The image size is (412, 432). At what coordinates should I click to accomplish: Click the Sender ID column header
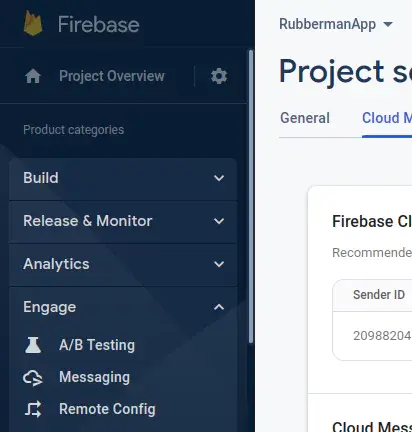[x=379, y=295]
